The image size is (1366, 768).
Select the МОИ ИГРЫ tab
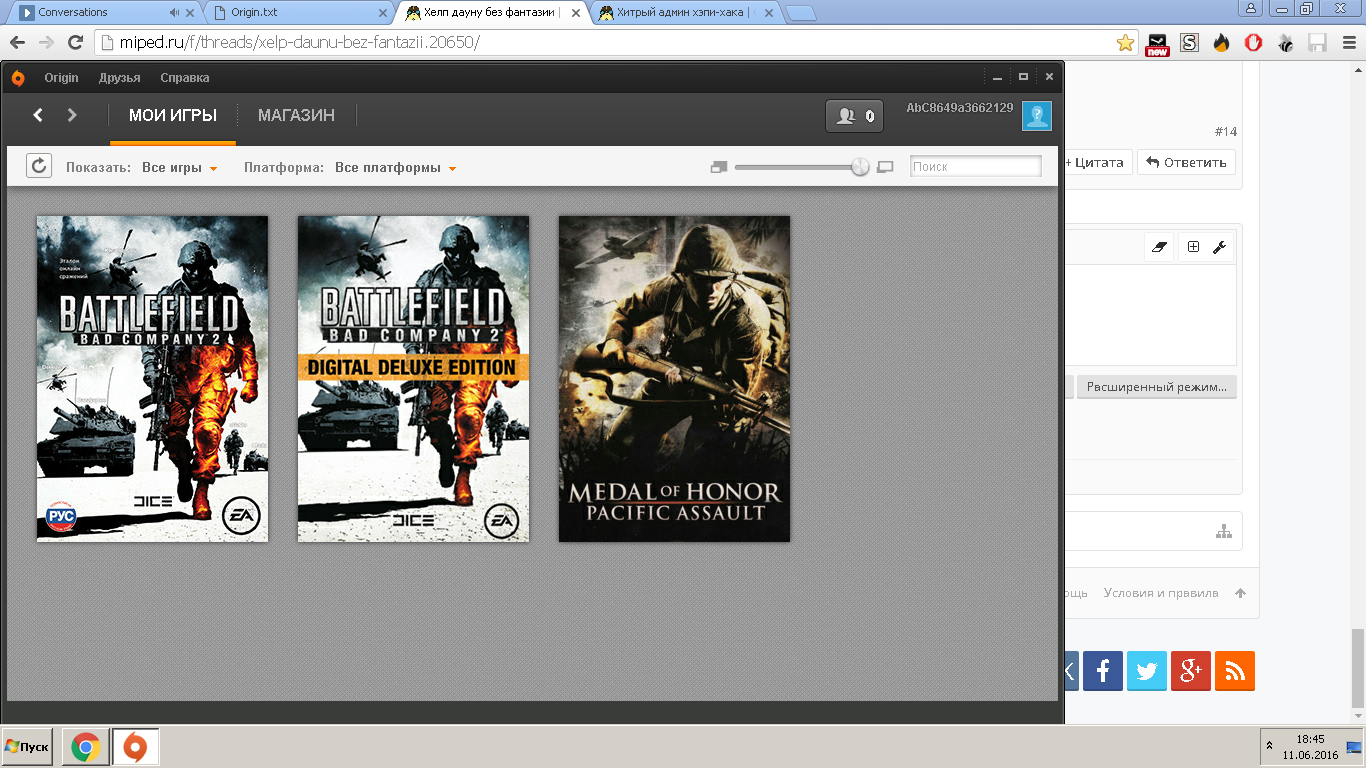tap(173, 115)
